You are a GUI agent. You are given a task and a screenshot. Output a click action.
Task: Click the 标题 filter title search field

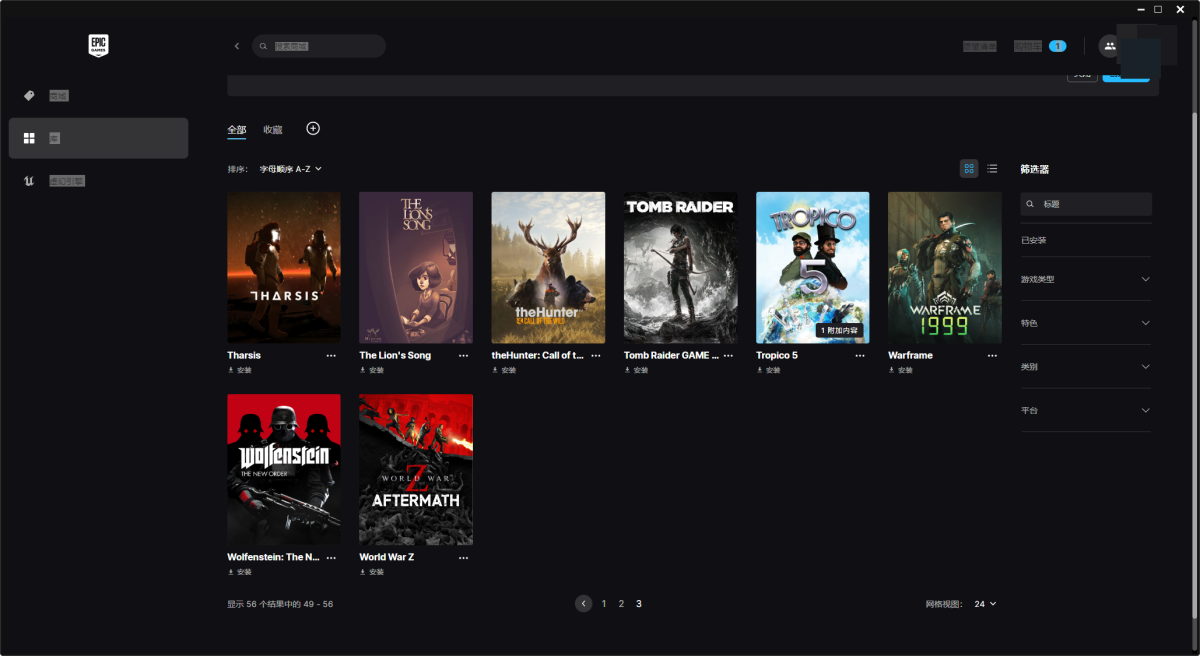point(1086,204)
